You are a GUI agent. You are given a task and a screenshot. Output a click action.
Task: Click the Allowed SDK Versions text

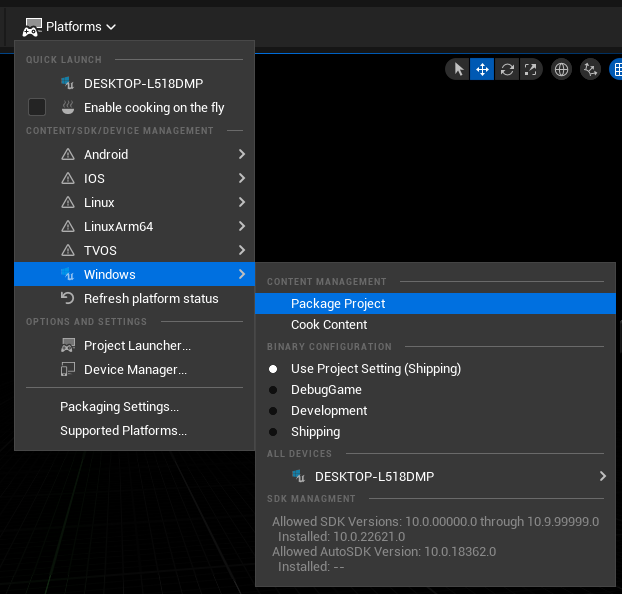point(435,521)
